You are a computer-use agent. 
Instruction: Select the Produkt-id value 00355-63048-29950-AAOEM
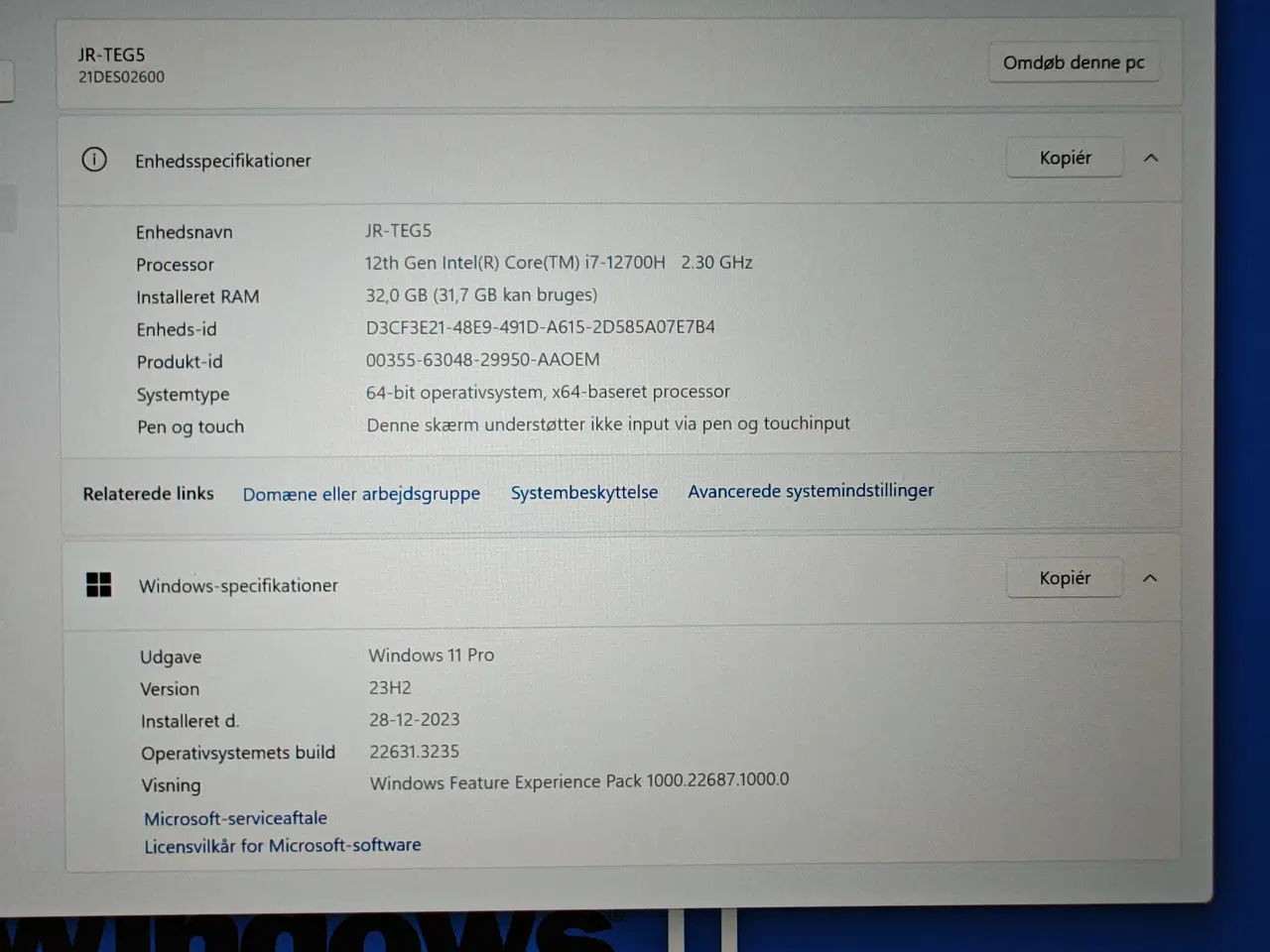483,359
